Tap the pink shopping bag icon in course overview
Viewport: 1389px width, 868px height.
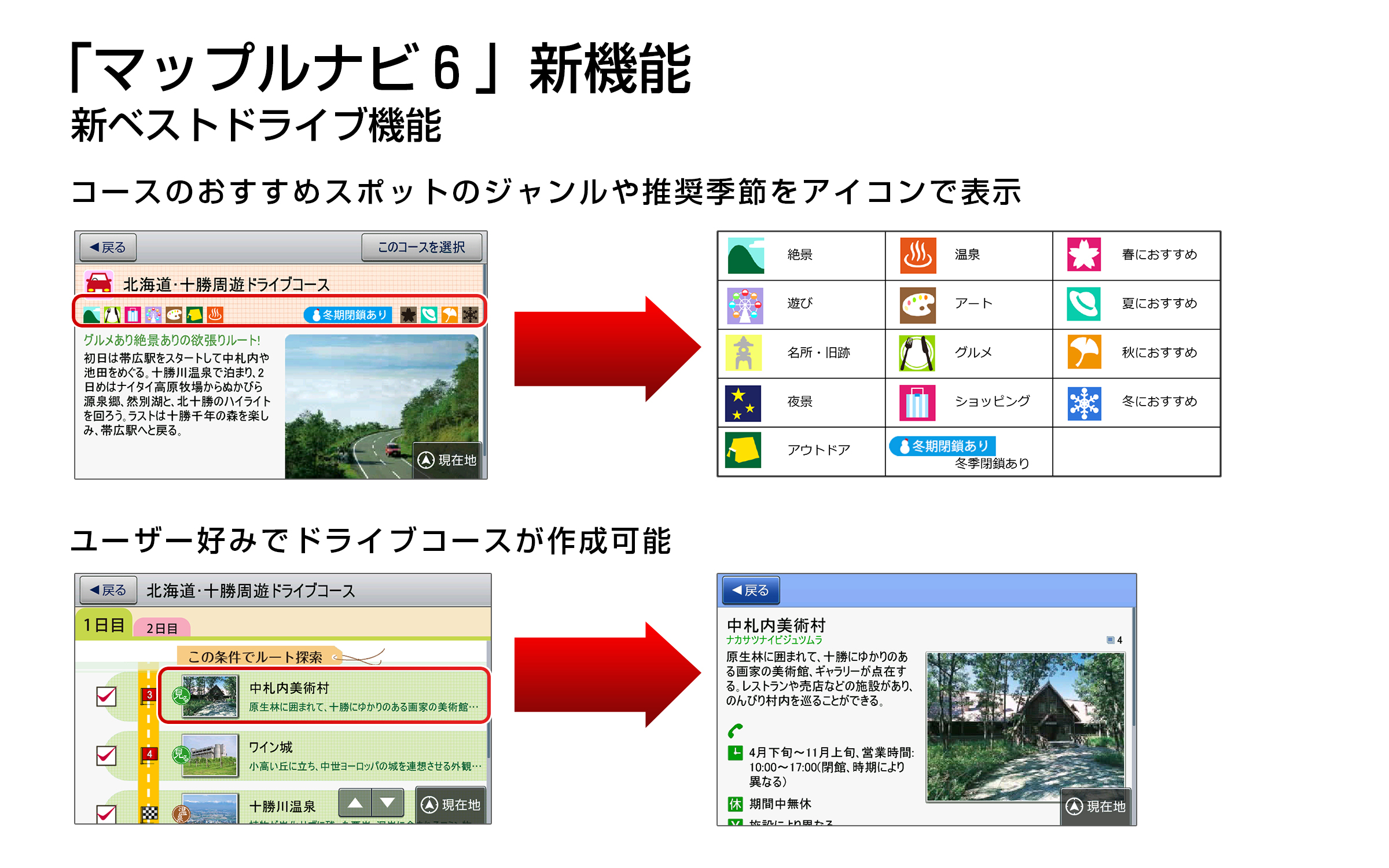(133, 315)
